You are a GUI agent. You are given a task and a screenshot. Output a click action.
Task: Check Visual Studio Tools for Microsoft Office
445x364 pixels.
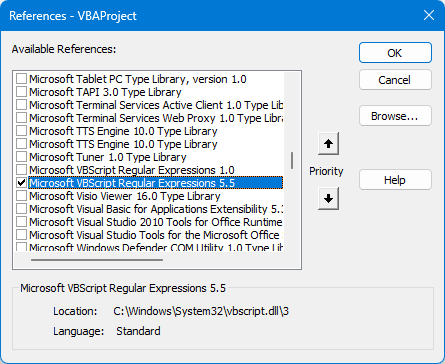[22, 235]
